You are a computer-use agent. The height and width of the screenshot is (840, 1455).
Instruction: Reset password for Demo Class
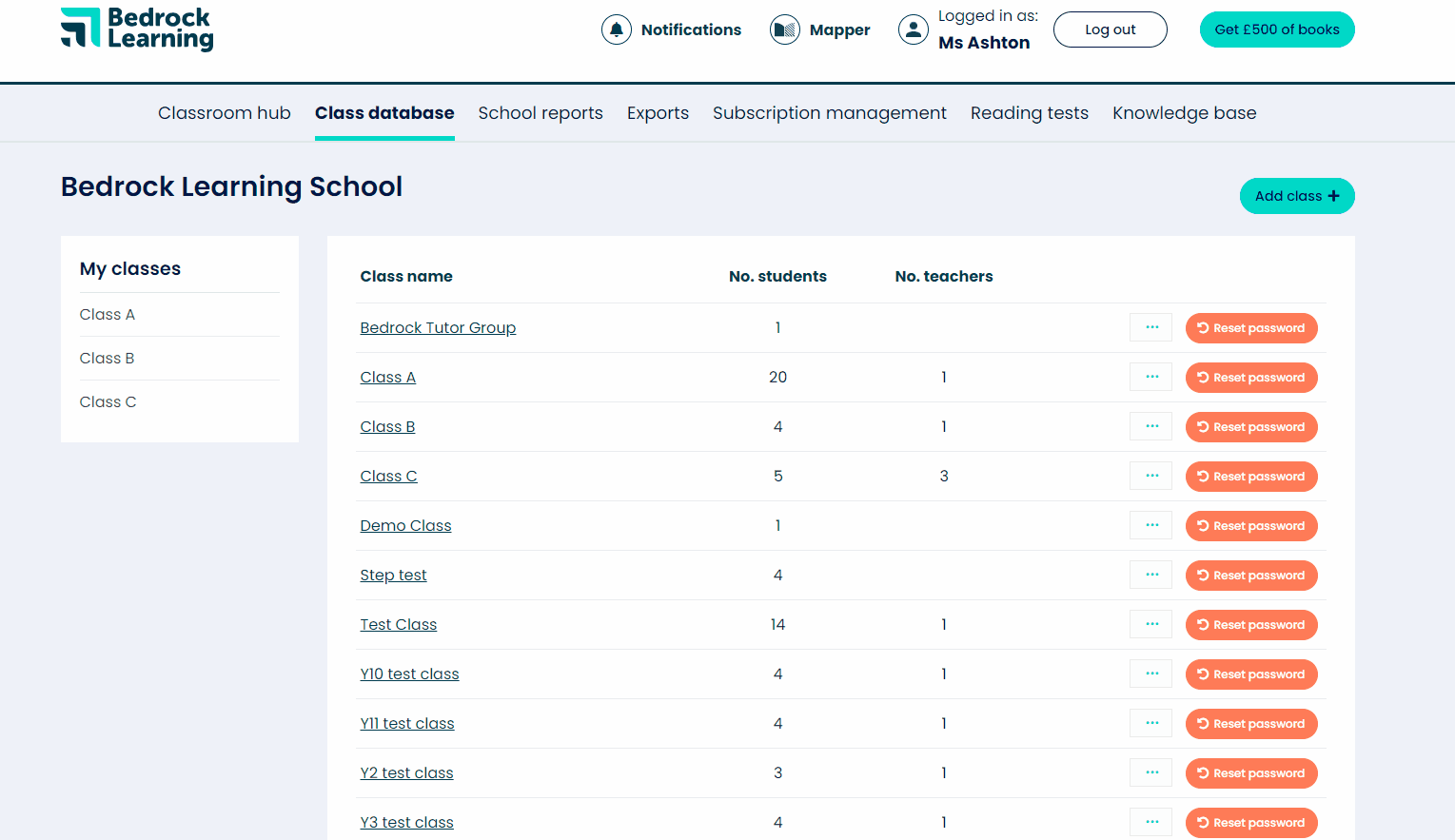pos(1251,526)
